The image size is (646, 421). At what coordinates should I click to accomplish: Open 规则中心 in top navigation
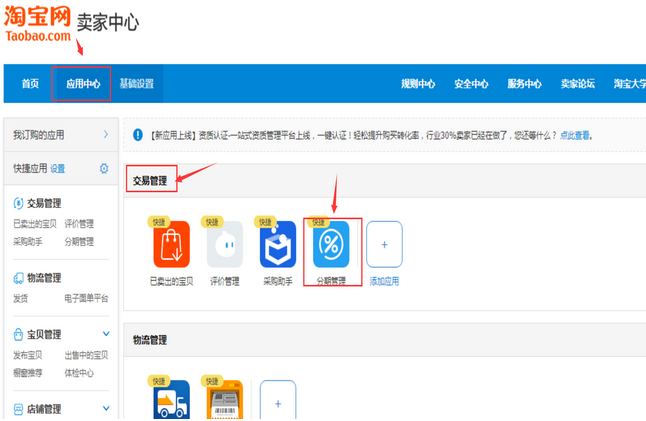(418, 84)
